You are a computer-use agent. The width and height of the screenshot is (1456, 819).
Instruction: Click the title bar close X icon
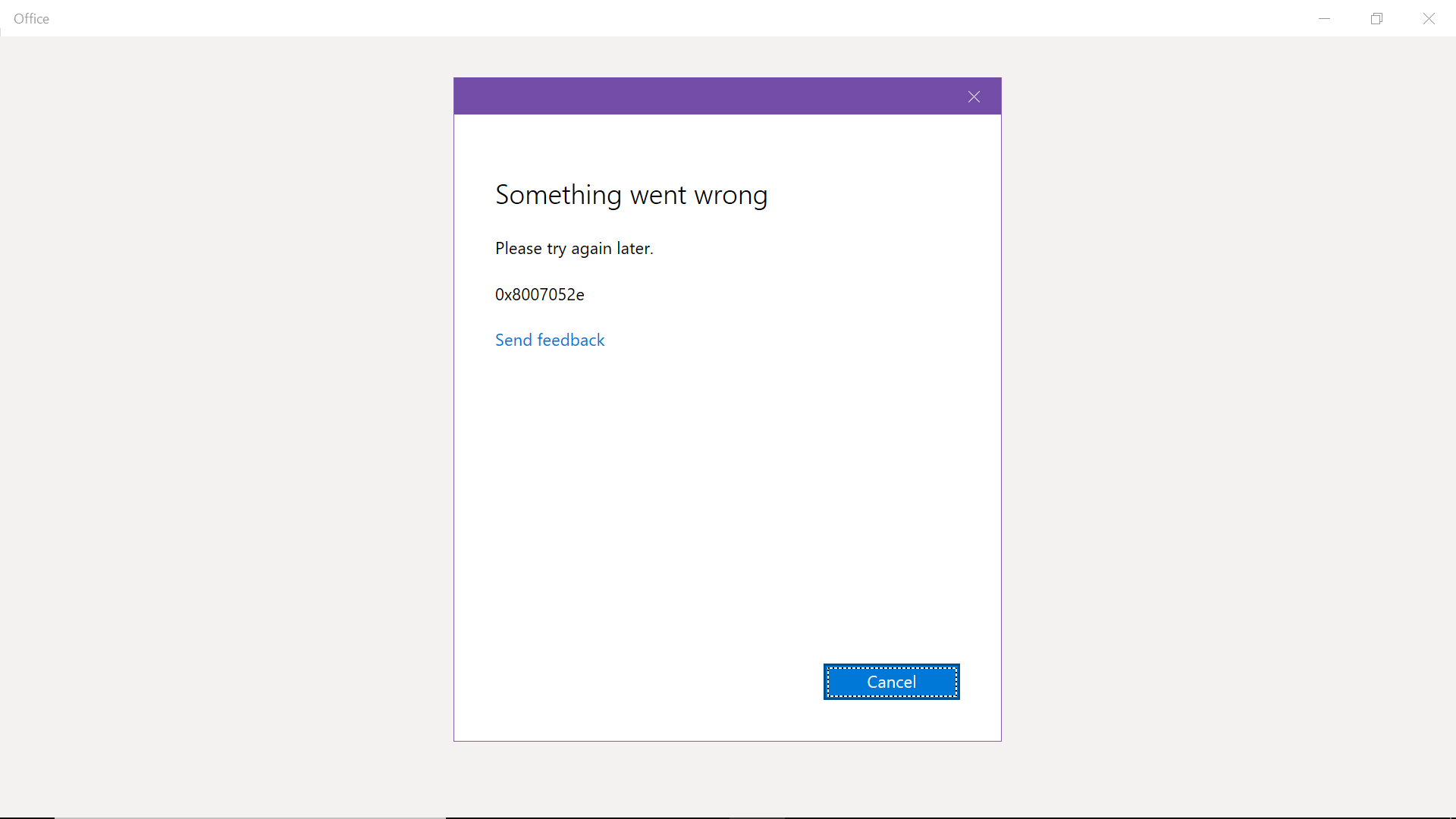pyautogui.click(x=1429, y=18)
